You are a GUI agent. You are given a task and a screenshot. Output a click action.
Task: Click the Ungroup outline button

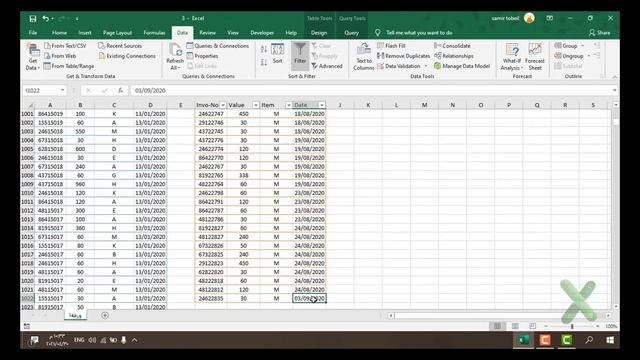[569, 56]
